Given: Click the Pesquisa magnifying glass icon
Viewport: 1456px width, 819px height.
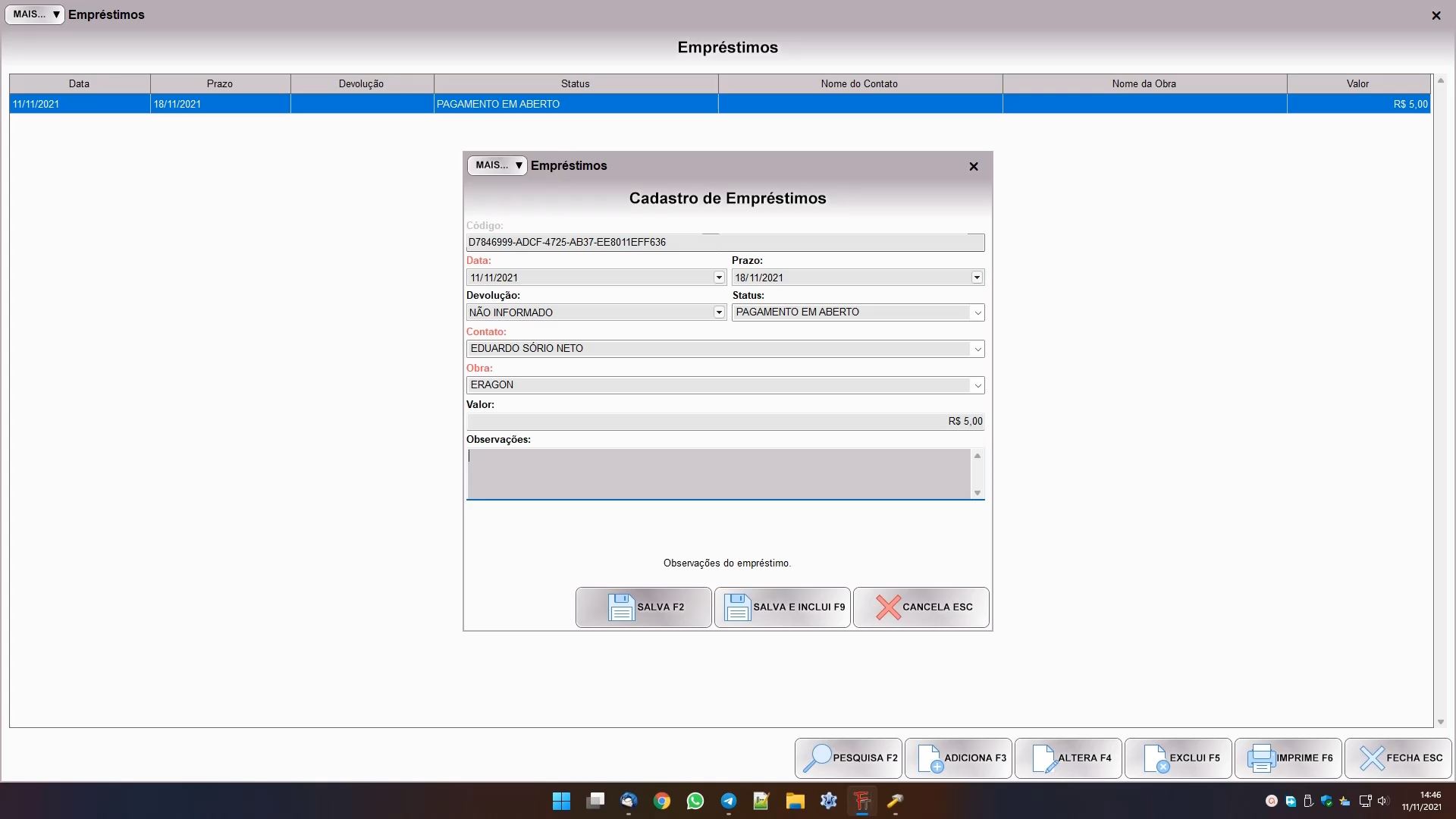Looking at the screenshot, I should tap(817, 758).
